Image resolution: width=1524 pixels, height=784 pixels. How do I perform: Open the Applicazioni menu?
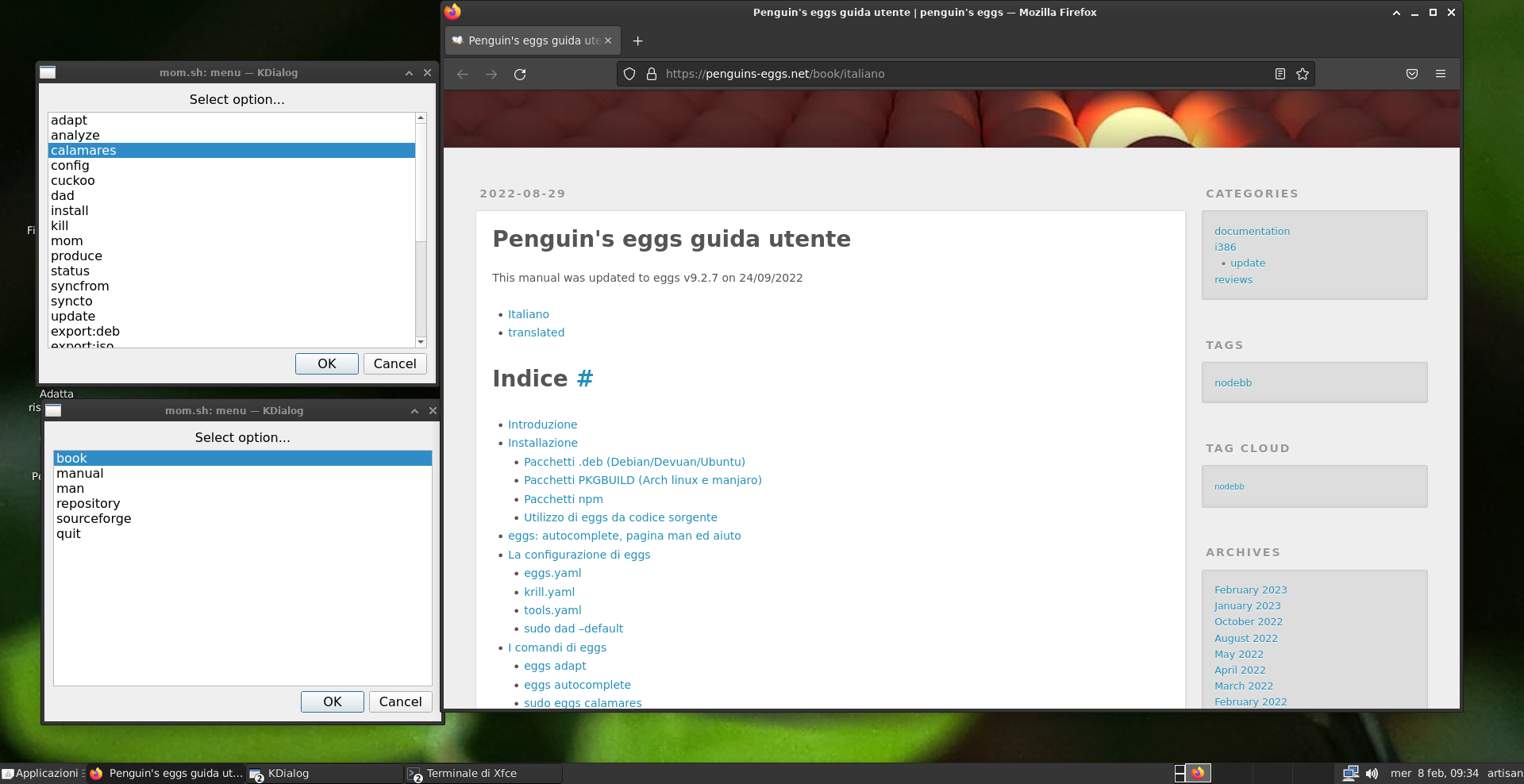point(44,773)
